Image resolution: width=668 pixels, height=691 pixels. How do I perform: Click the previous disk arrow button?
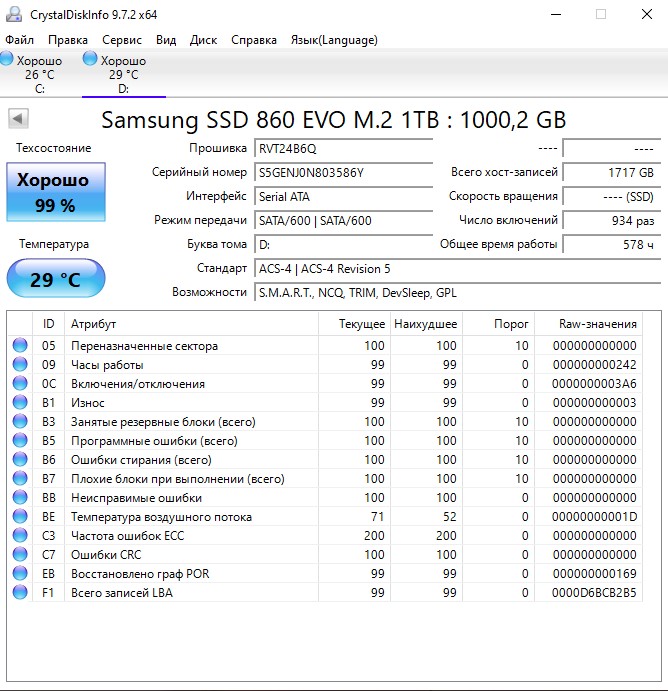click(x=18, y=119)
